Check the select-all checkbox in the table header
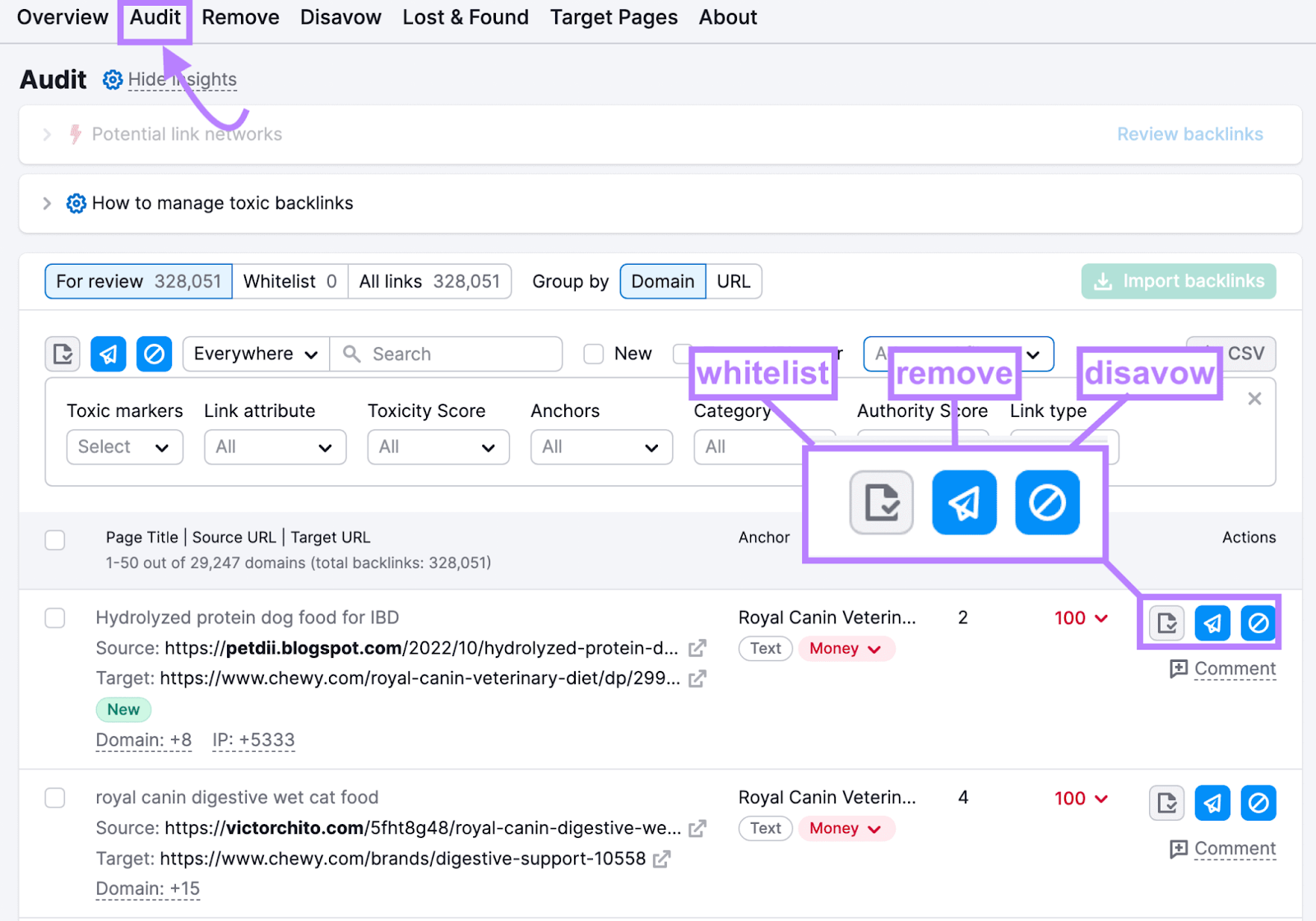1316x921 pixels. tap(54, 540)
